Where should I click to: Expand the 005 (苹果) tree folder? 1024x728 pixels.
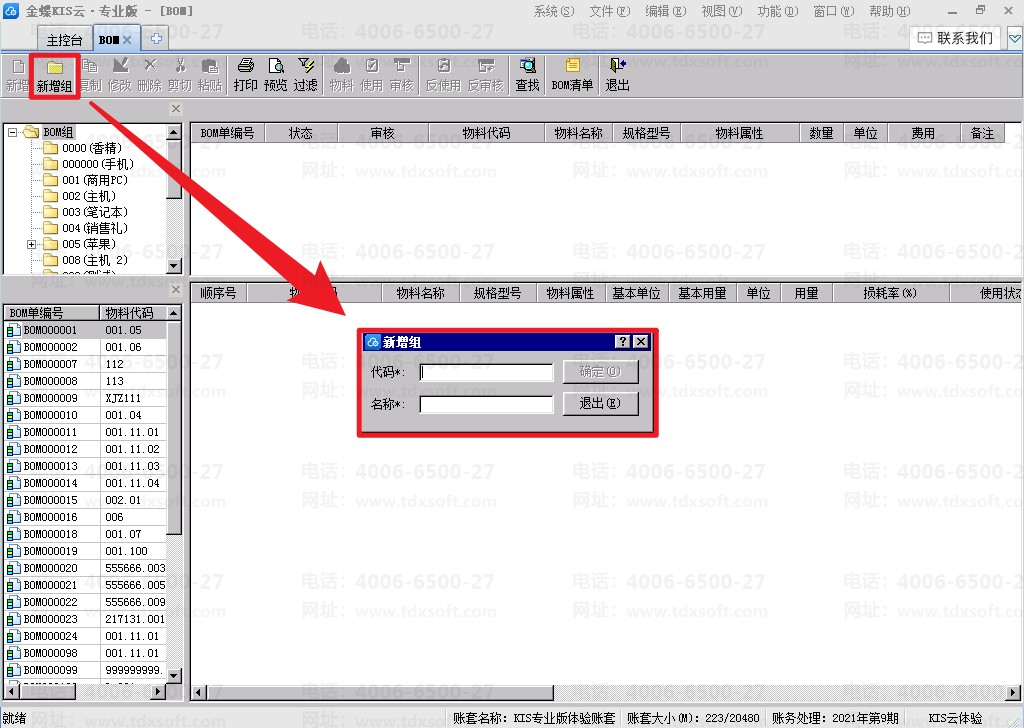pyautogui.click(x=31, y=244)
